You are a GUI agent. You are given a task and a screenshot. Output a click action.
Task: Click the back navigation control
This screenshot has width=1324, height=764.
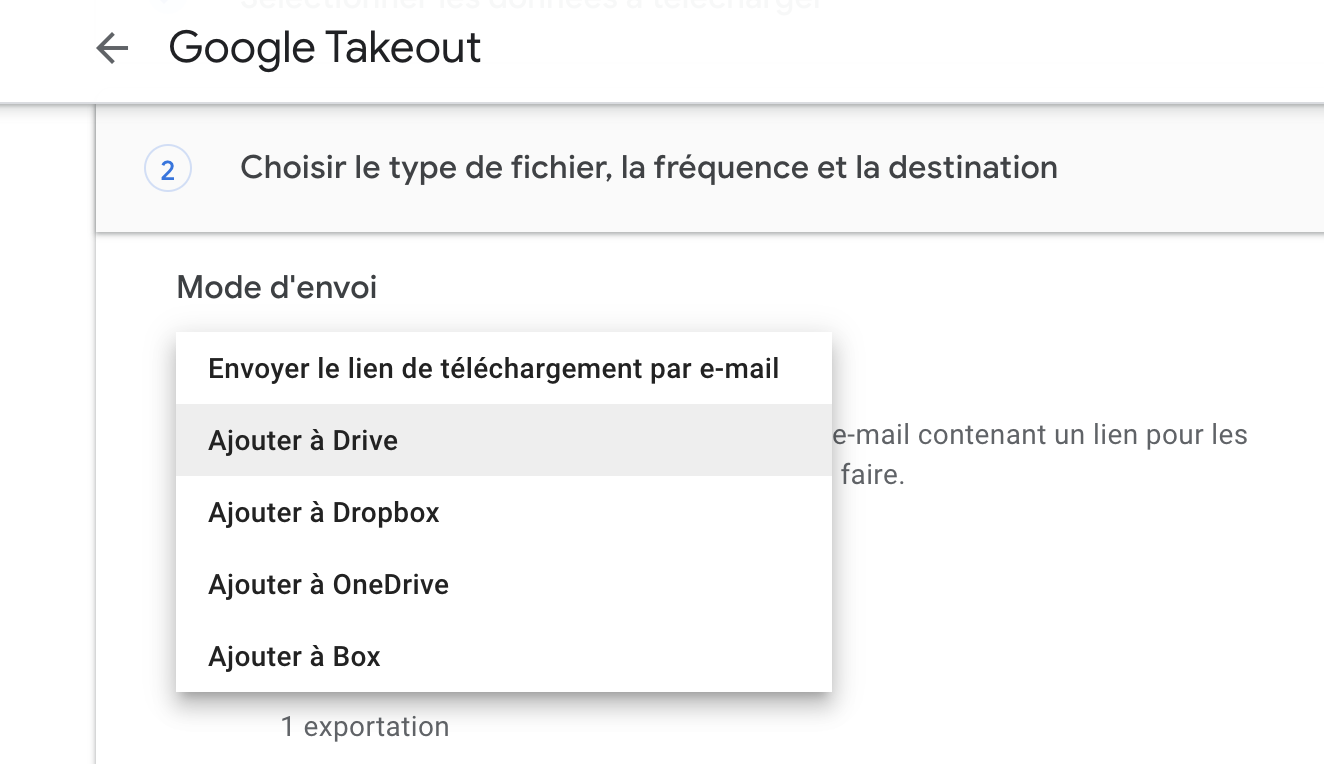(112, 47)
